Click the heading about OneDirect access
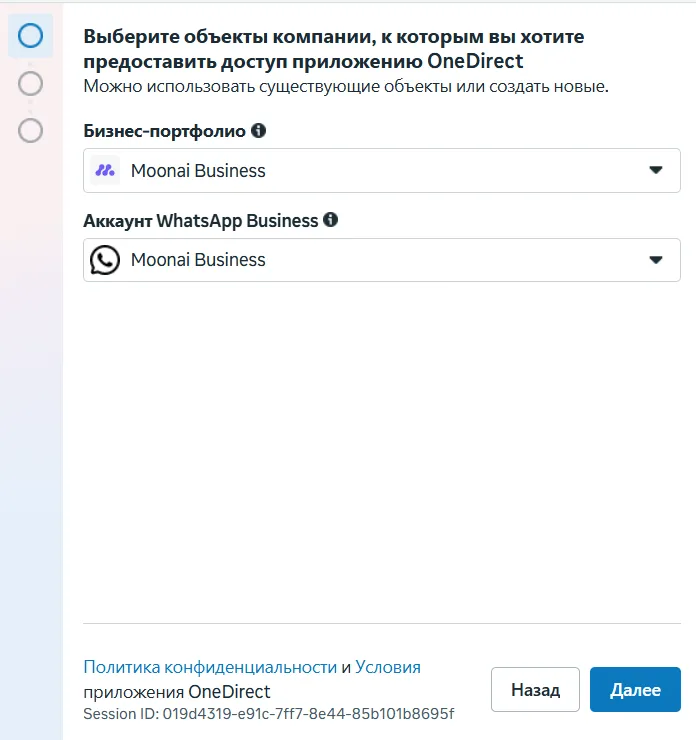This screenshot has width=696, height=740. 334,49
